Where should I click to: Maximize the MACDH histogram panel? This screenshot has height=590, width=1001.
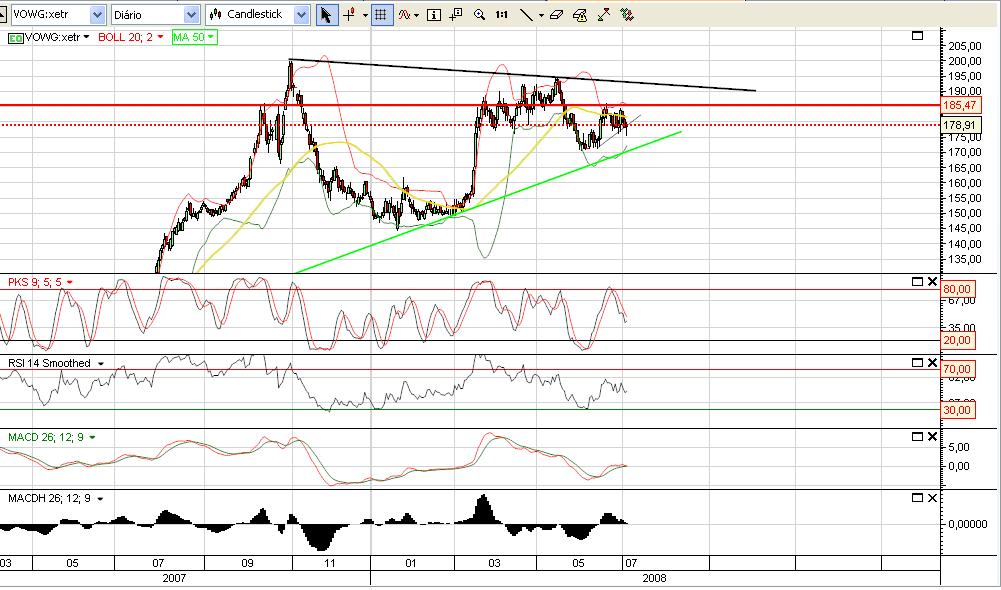917,498
